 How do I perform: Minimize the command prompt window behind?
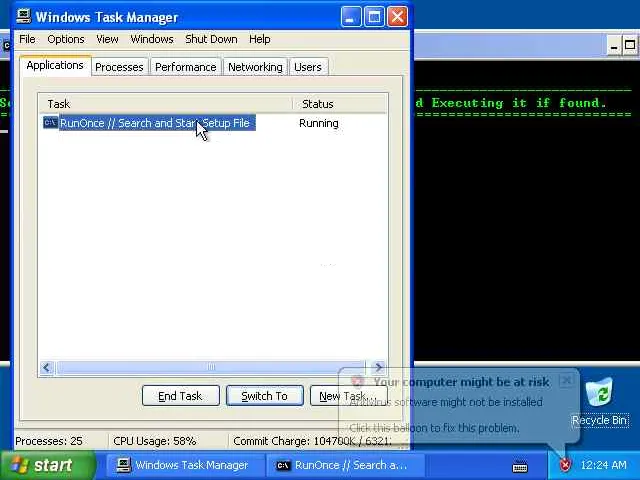(x=613, y=45)
